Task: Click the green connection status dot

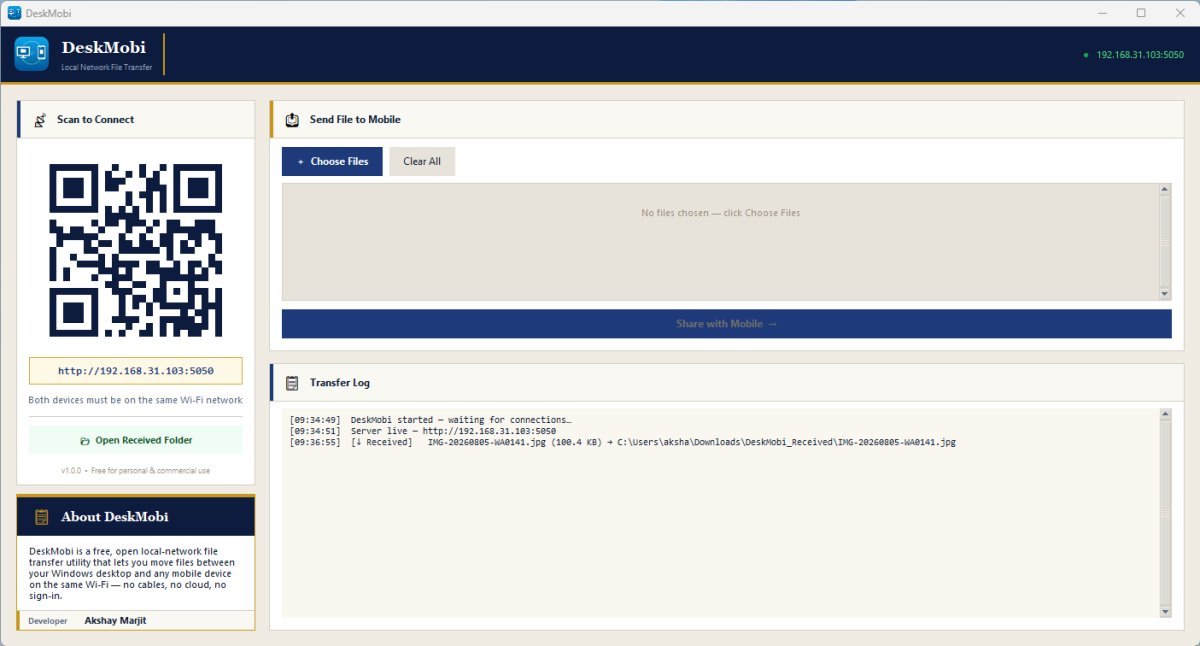Action: pos(1086,55)
